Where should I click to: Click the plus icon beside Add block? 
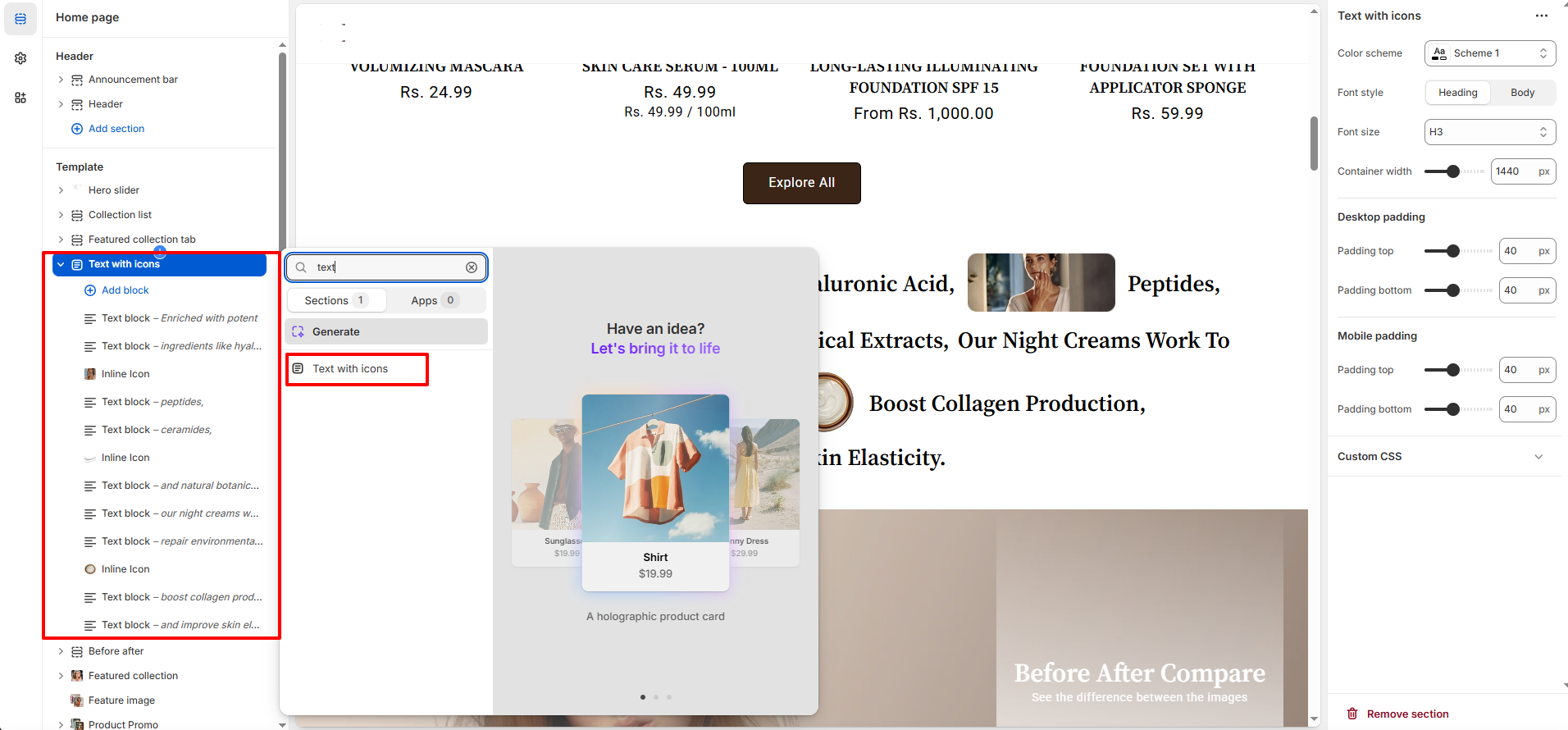[x=90, y=290]
